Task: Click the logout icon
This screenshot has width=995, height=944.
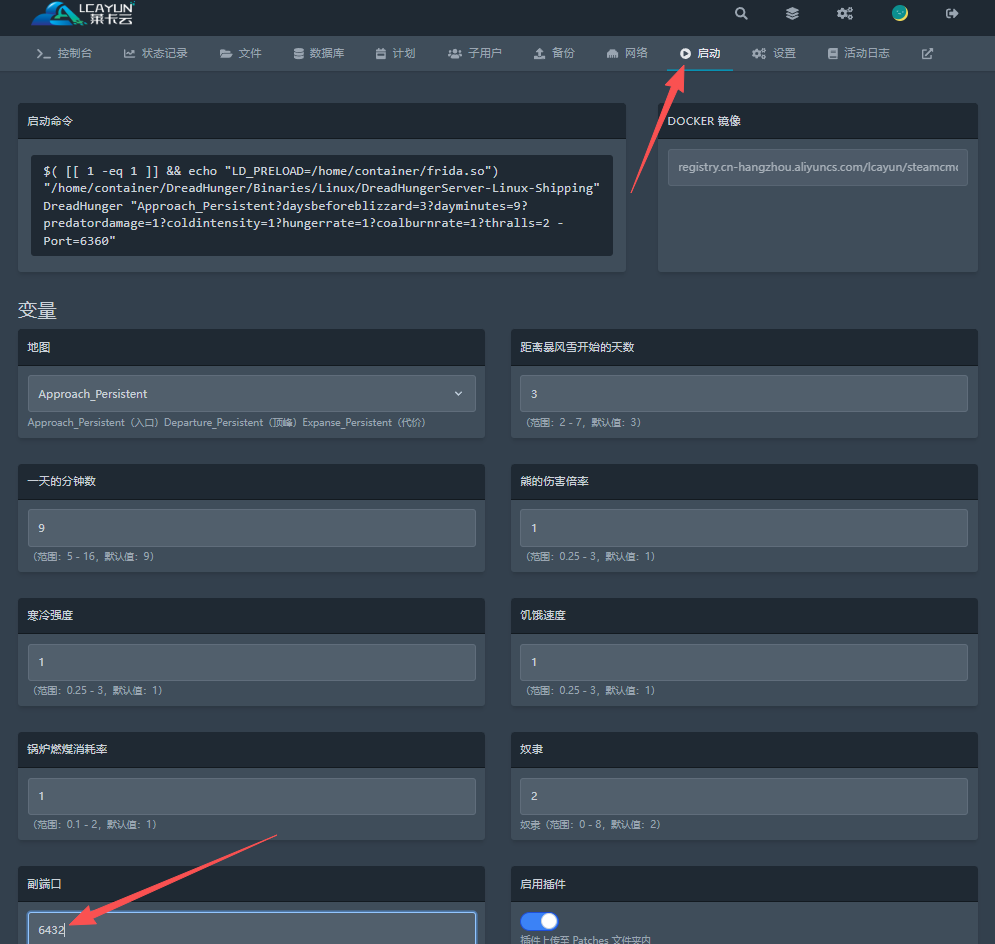Action: [952, 13]
